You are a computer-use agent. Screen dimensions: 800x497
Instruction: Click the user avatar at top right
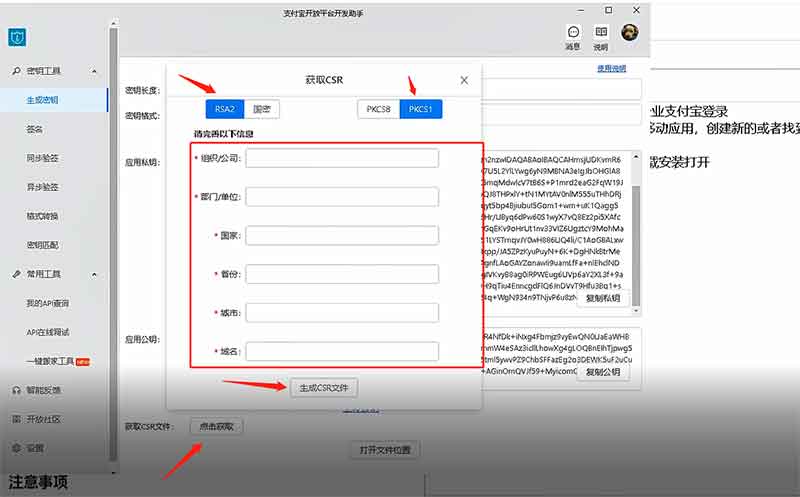pyautogui.click(x=630, y=32)
